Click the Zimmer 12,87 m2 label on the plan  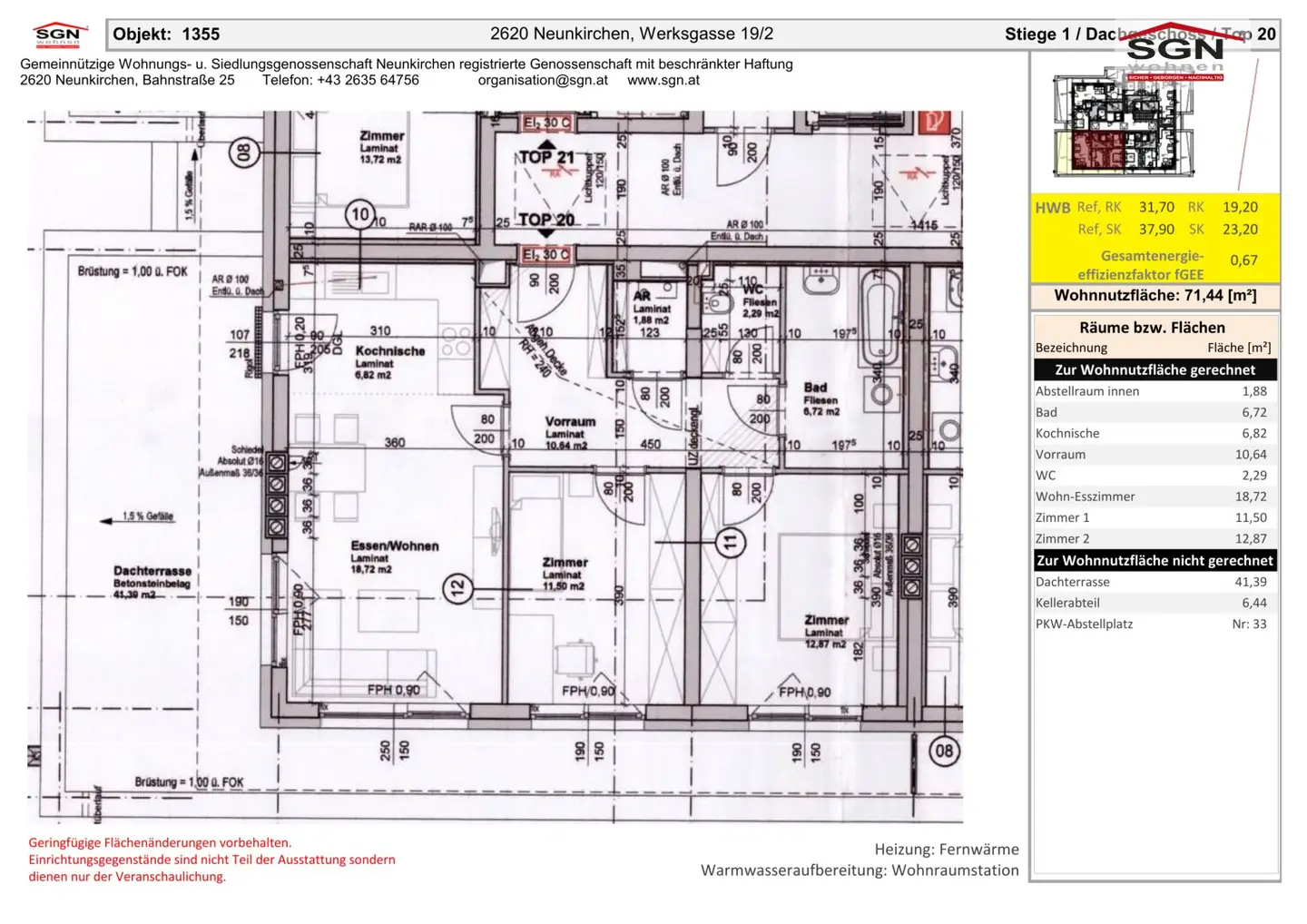[x=826, y=632]
